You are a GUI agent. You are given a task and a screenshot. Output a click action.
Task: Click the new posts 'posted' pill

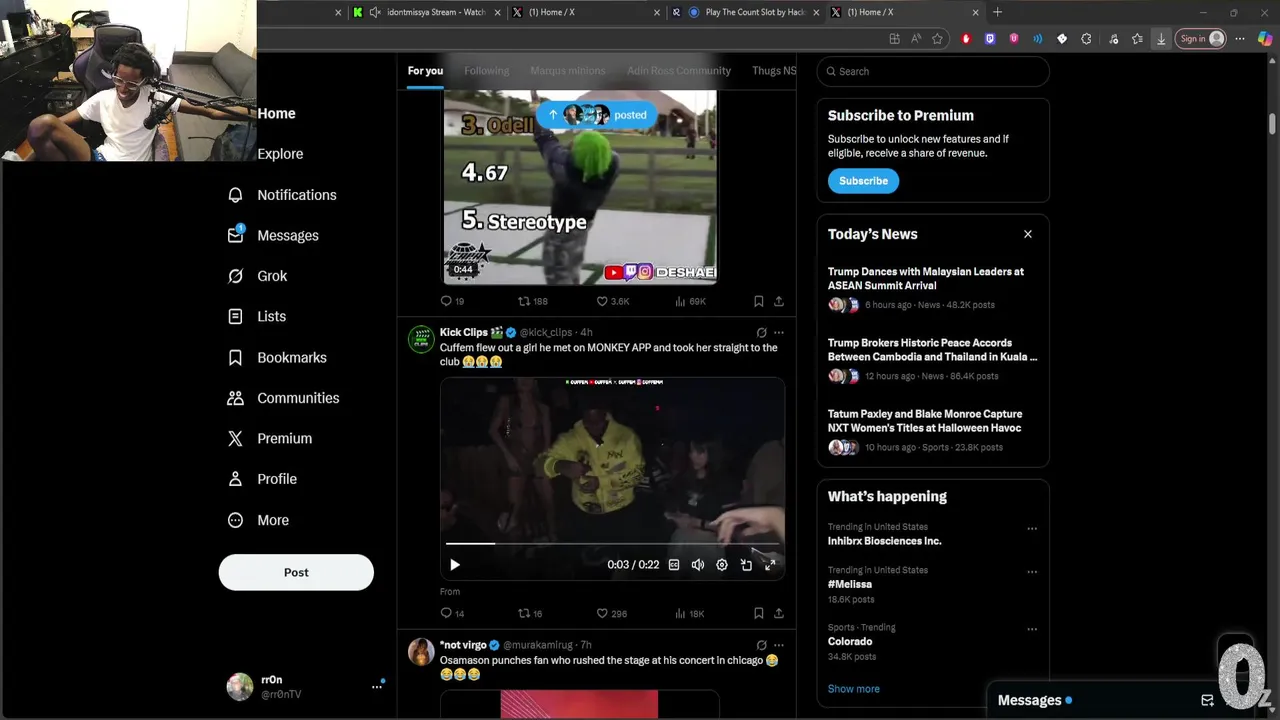[x=597, y=115]
